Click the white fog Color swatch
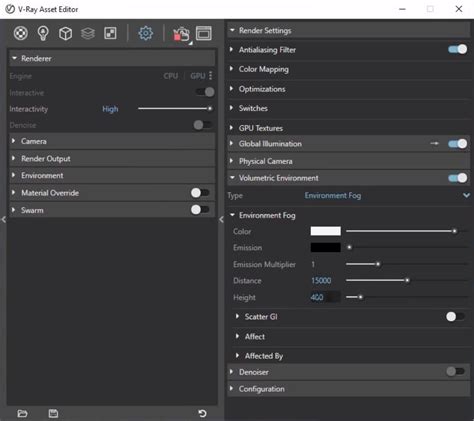This screenshot has width=474, height=421. 326,231
